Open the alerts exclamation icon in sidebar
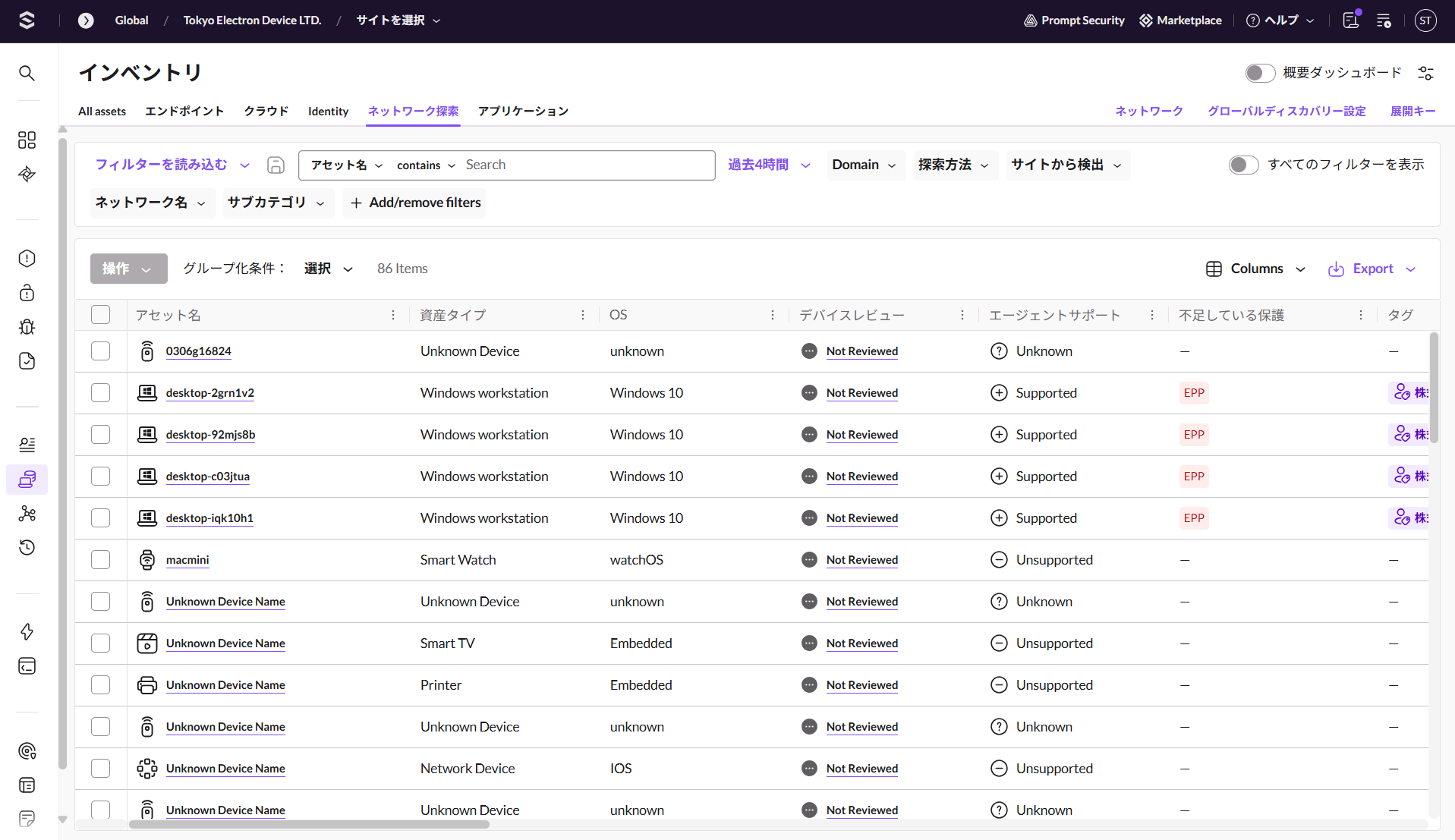Viewport: 1455px width, 840px height. [27, 259]
